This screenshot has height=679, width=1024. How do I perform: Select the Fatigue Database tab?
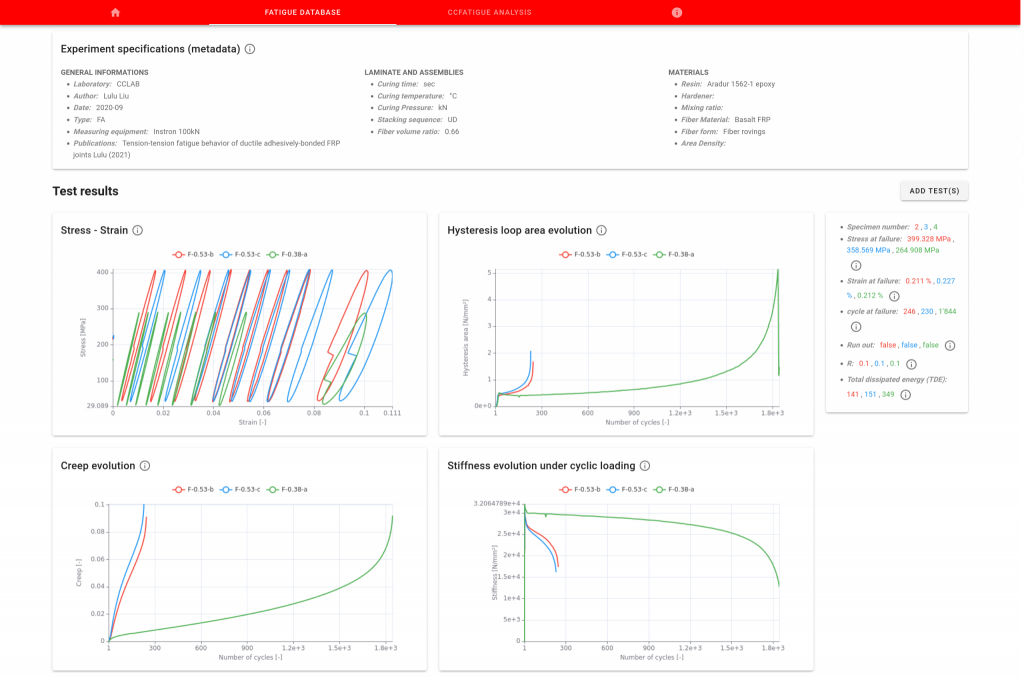coord(302,12)
